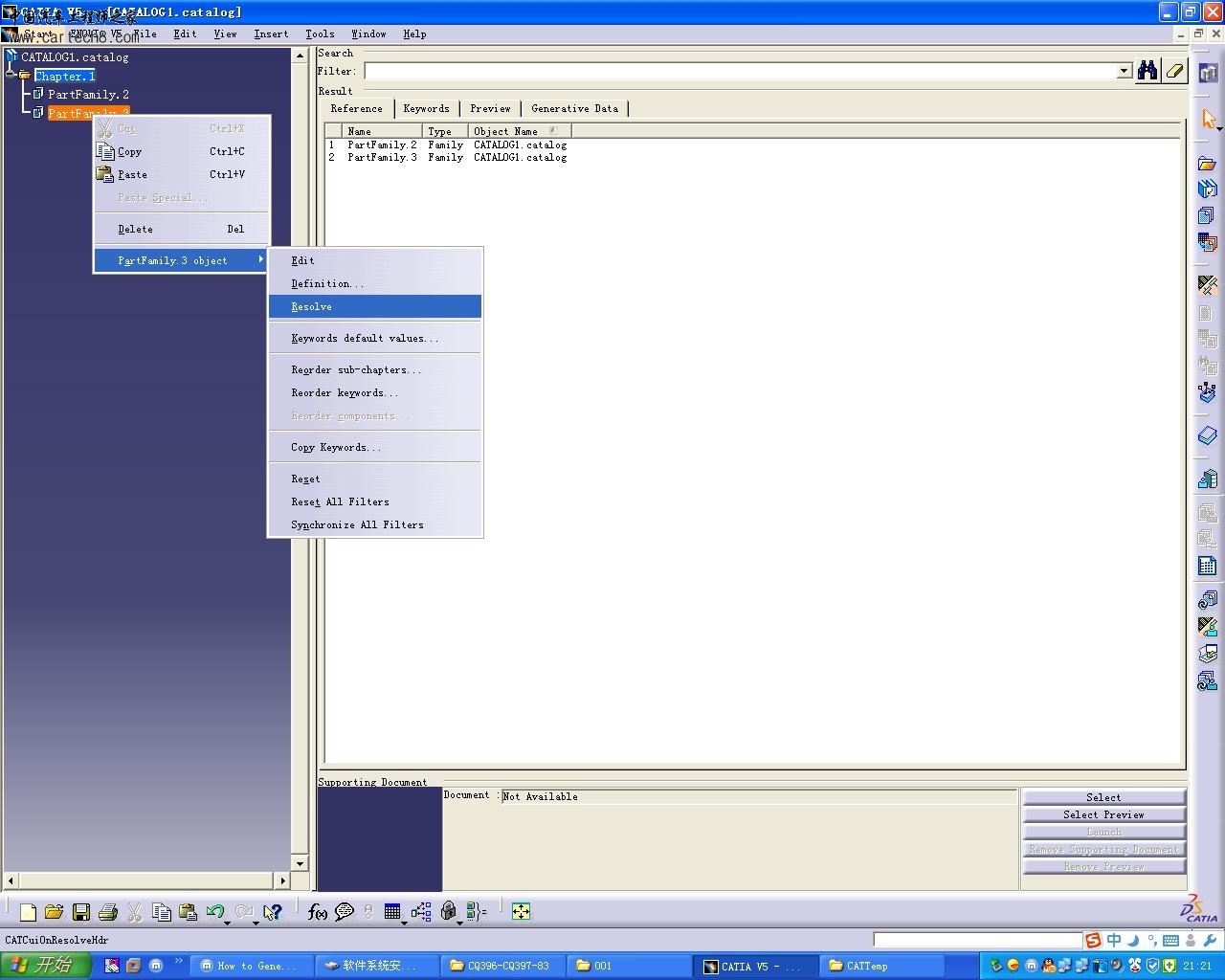Image resolution: width=1225 pixels, height=980 pixels.
Task: Click the New document icon
Action: (x=28, y=912)
